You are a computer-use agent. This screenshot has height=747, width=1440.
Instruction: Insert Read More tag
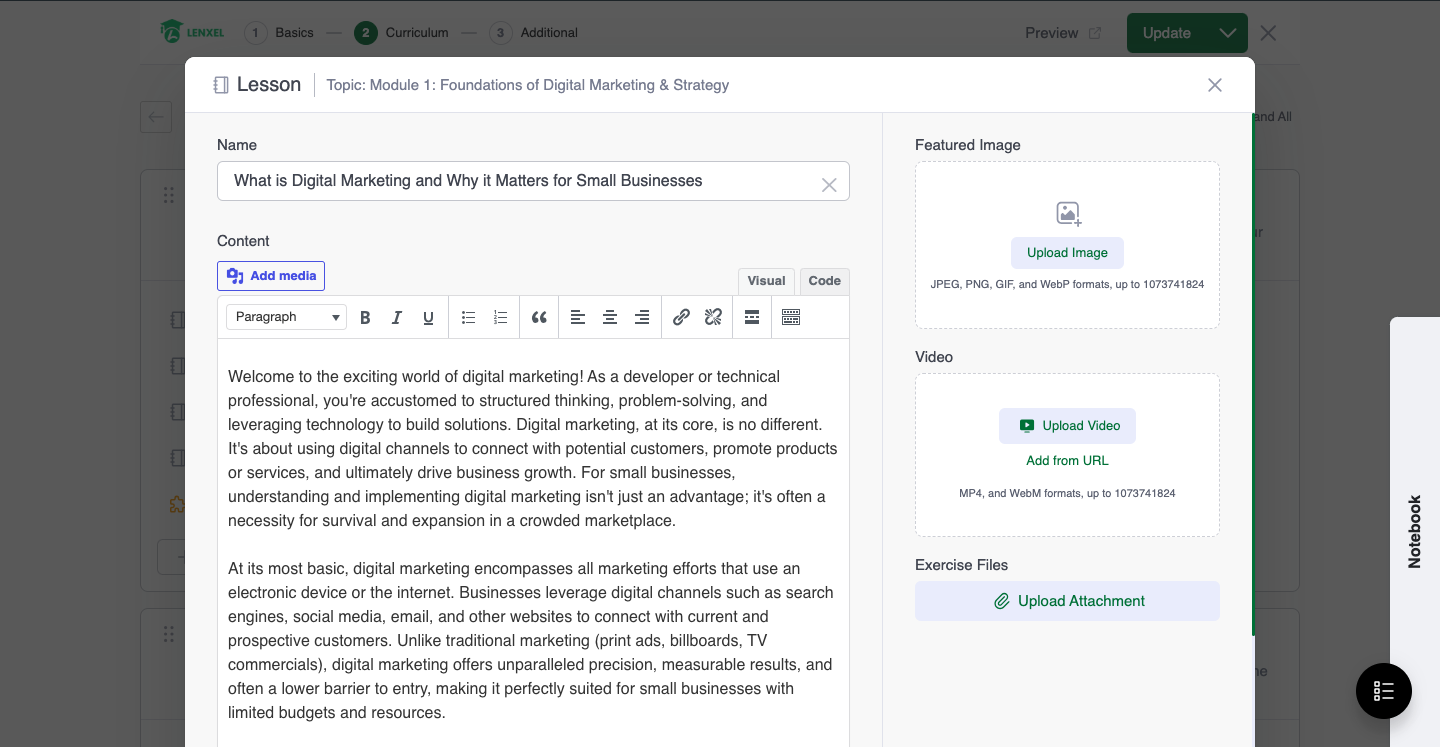click(752, 317)
